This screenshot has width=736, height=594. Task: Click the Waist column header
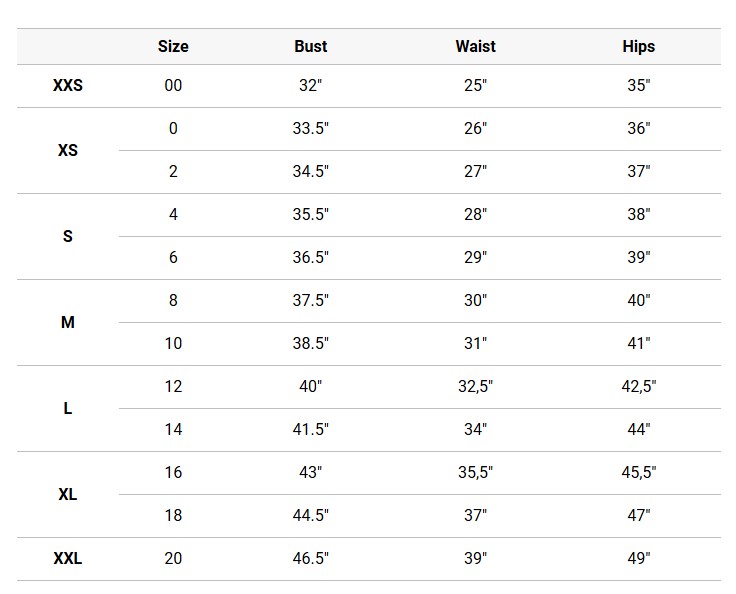(x=475, y=46)
